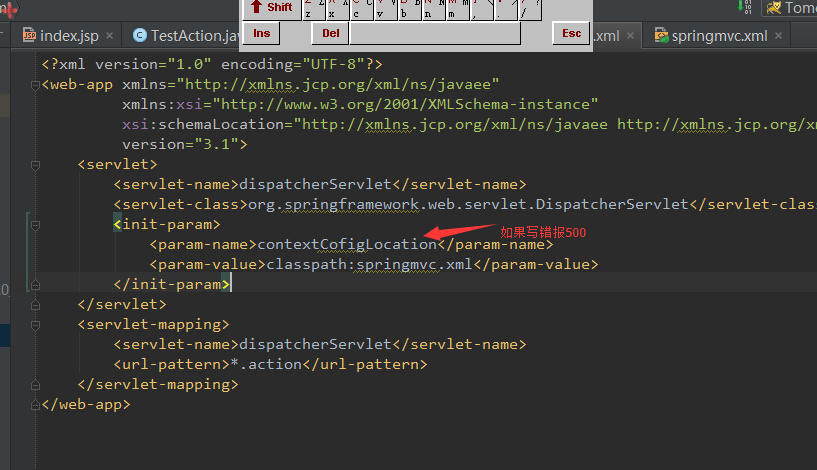Click the opening <servlet-mapping> tag

coord(154,325)
